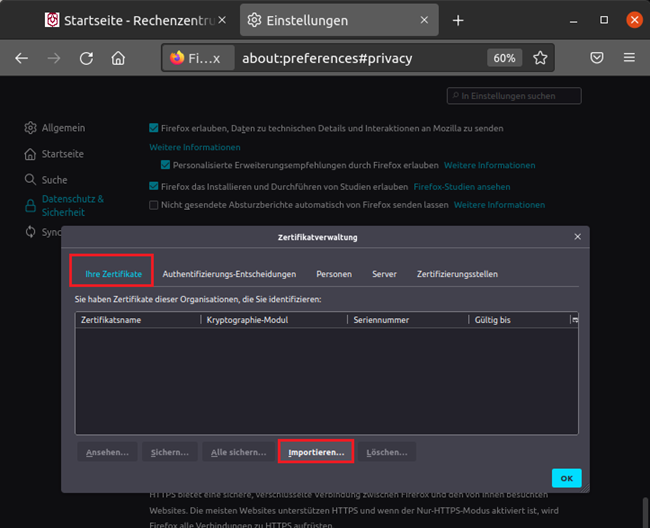Open column picker in certificate table header
This screenshot has width=650, height=528.
(574, 320)
